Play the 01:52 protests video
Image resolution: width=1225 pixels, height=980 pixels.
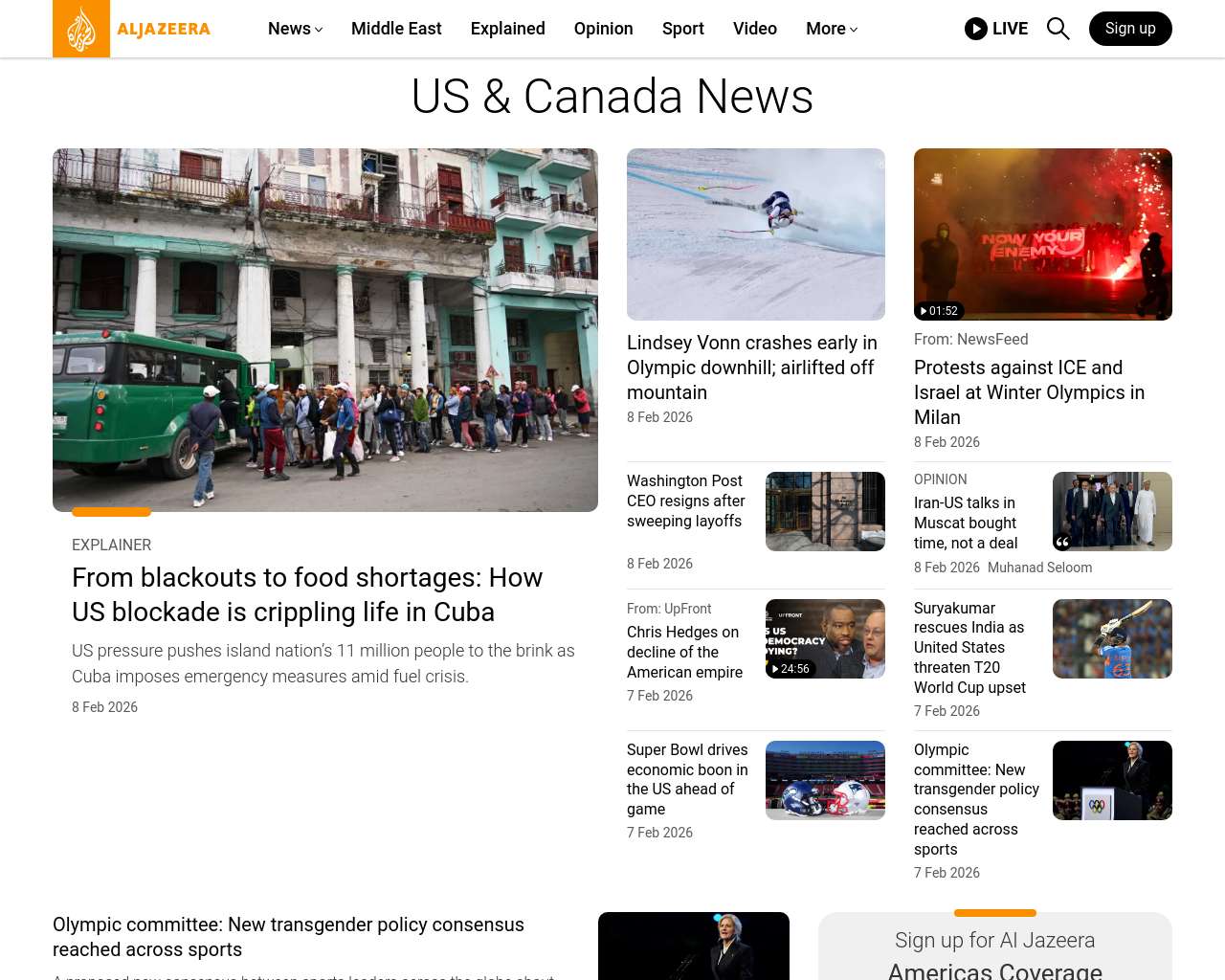(x=938, y=310)
